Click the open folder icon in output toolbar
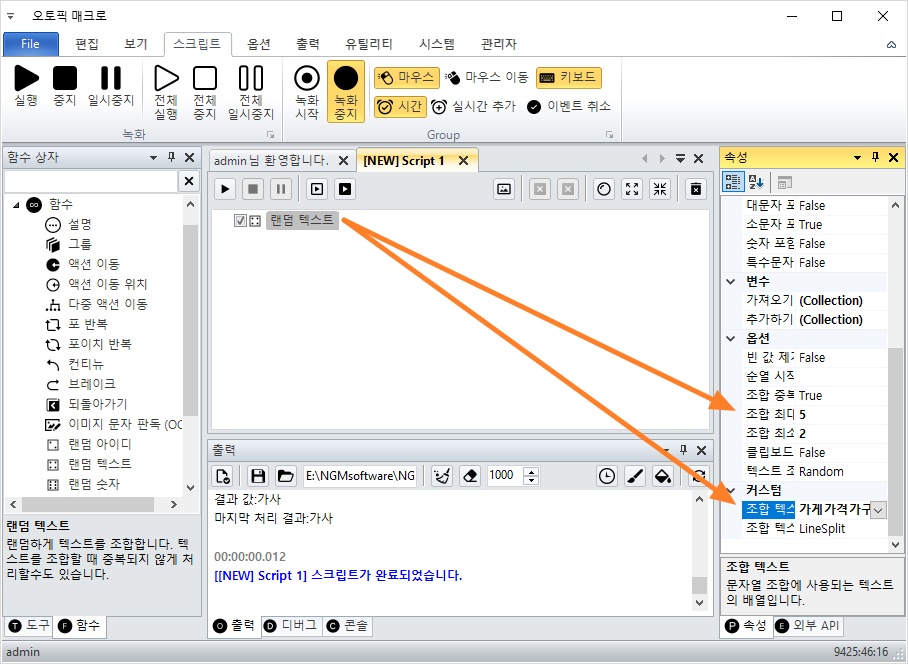Image resolution: width=908 pixels, height=664 pixels. (285, 476)
